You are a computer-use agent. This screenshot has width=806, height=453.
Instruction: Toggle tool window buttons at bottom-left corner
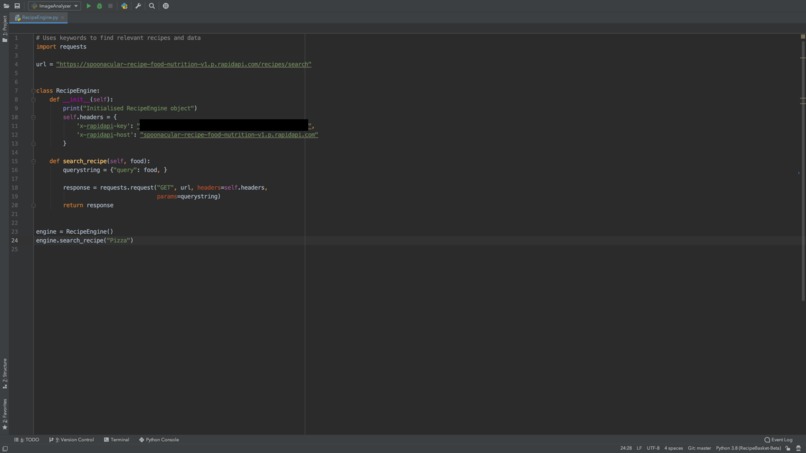click(x=5, y=448)
